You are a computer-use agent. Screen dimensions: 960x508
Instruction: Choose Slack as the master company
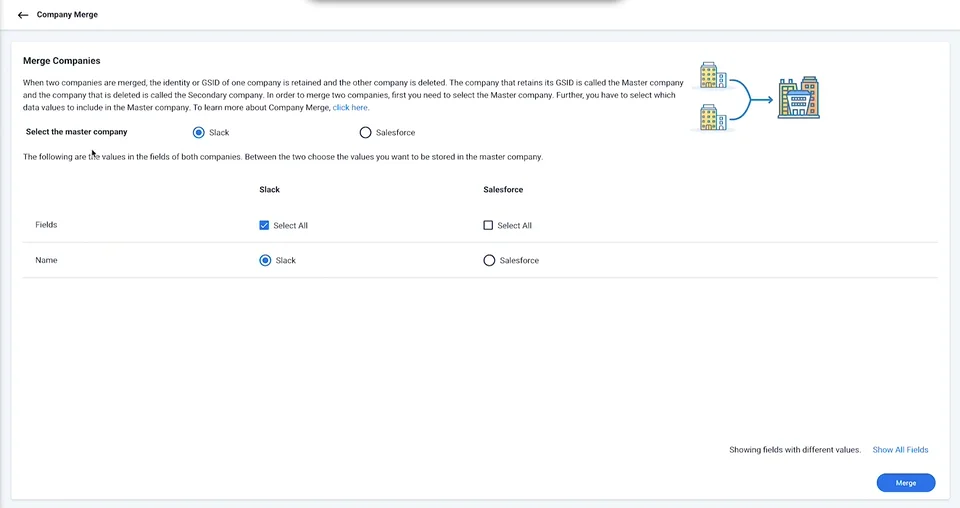coord(199,132)
